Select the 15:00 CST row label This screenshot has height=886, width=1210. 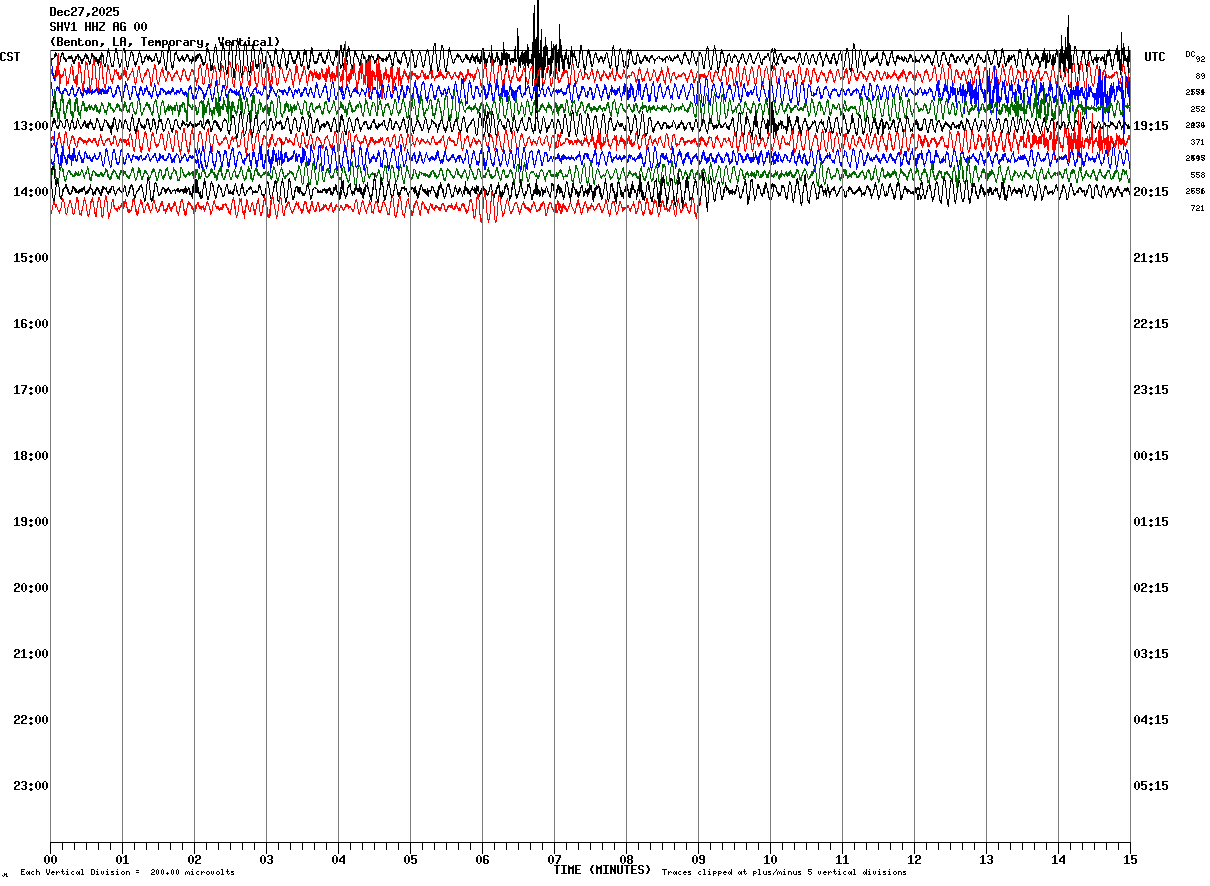pyautogui.click(x=31, y=258)
